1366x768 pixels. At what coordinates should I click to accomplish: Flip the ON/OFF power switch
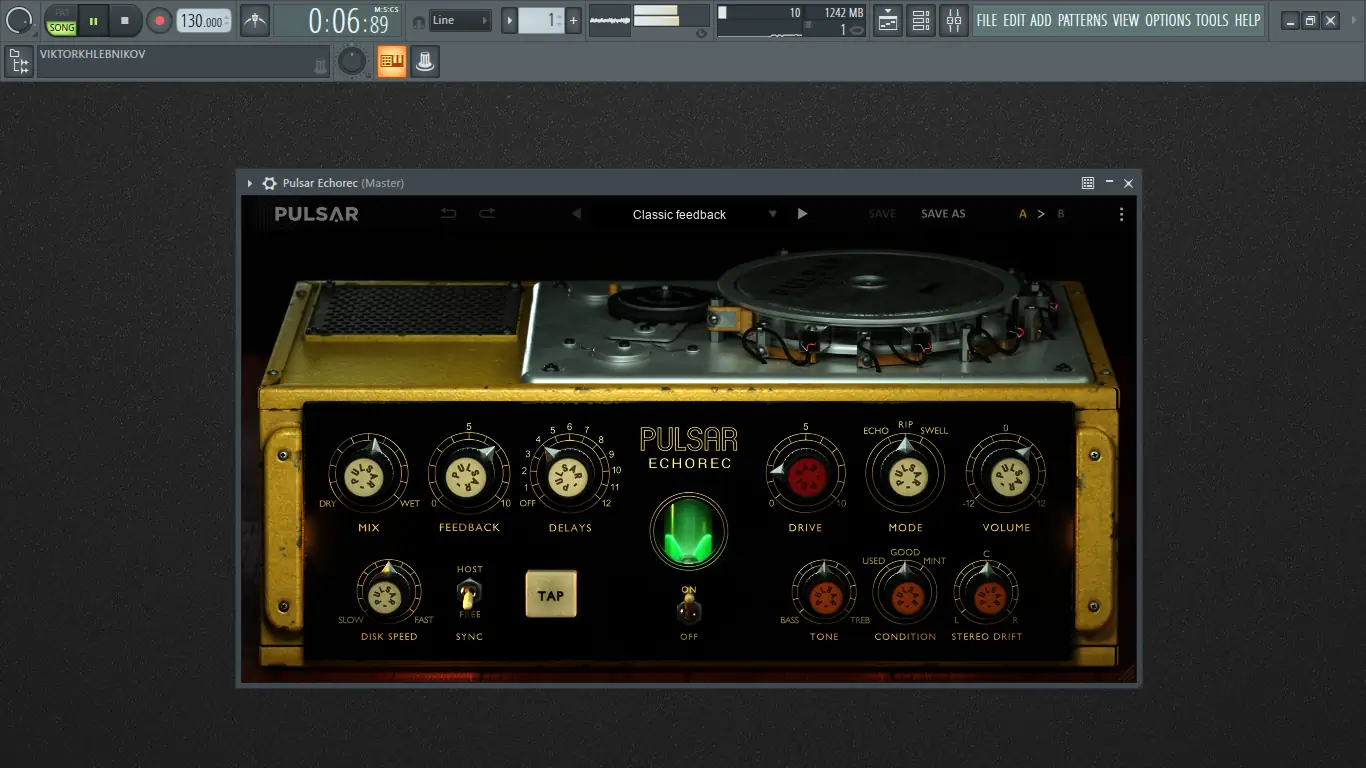[x=688, y=609]
